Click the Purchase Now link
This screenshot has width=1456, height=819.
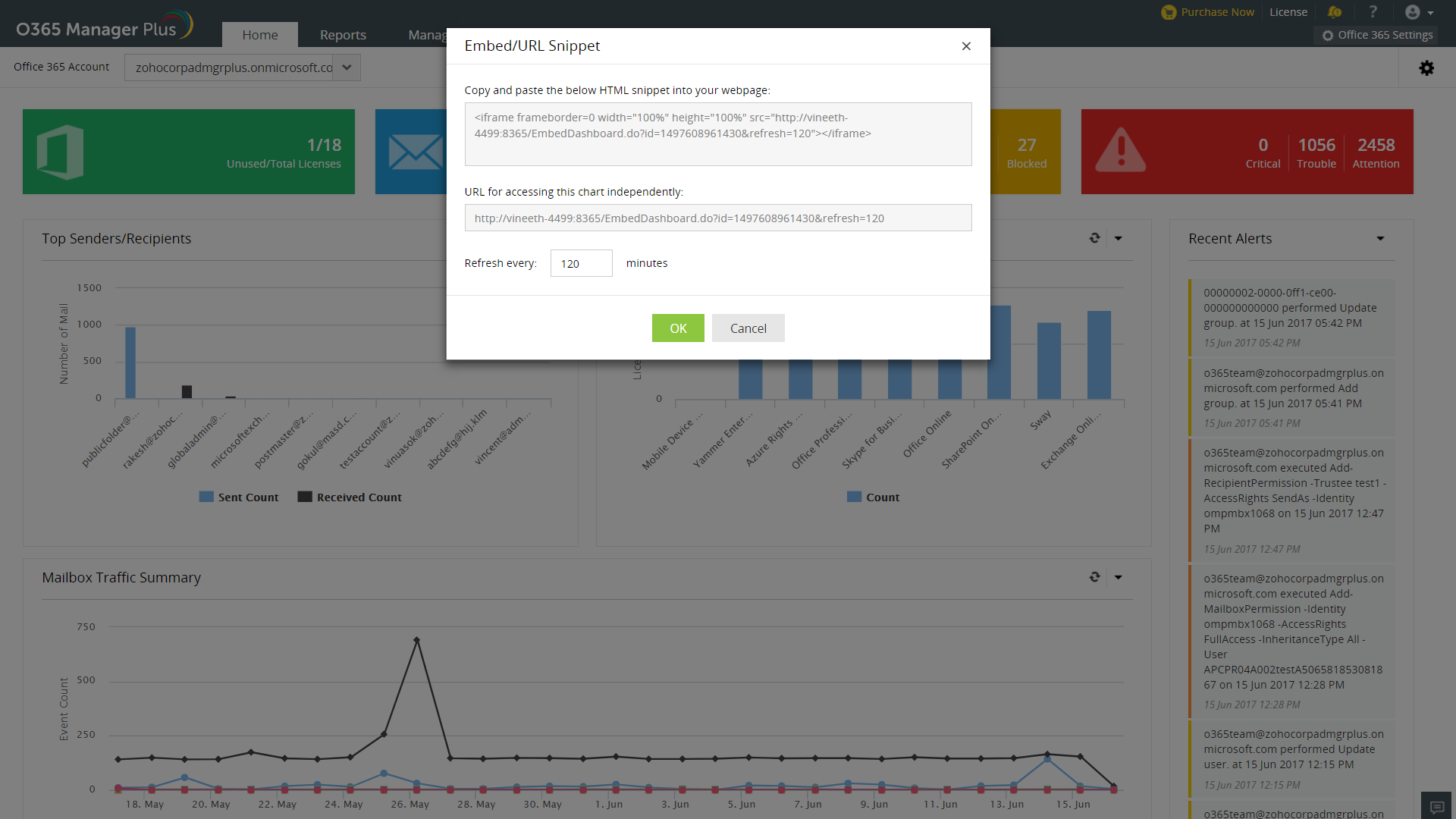point(1217,12)
